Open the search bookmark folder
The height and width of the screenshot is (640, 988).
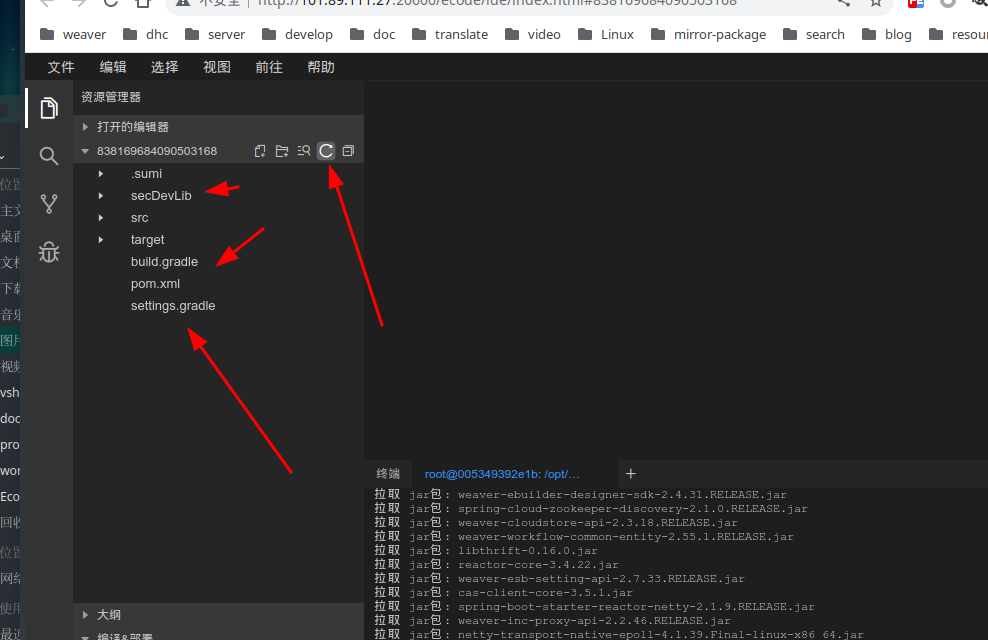[813, 35]
